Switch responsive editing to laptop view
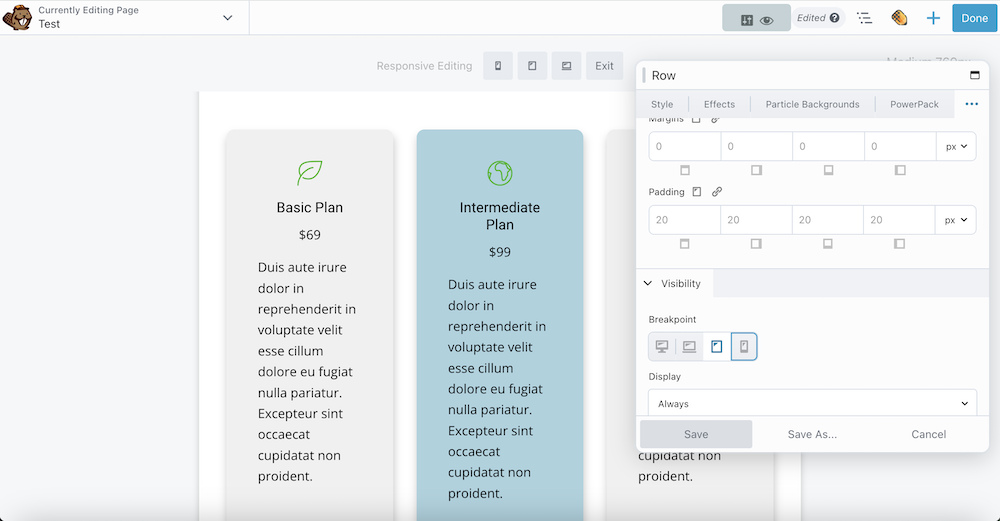The width and height of the screenshot is (1000, 521). point(566,66)
